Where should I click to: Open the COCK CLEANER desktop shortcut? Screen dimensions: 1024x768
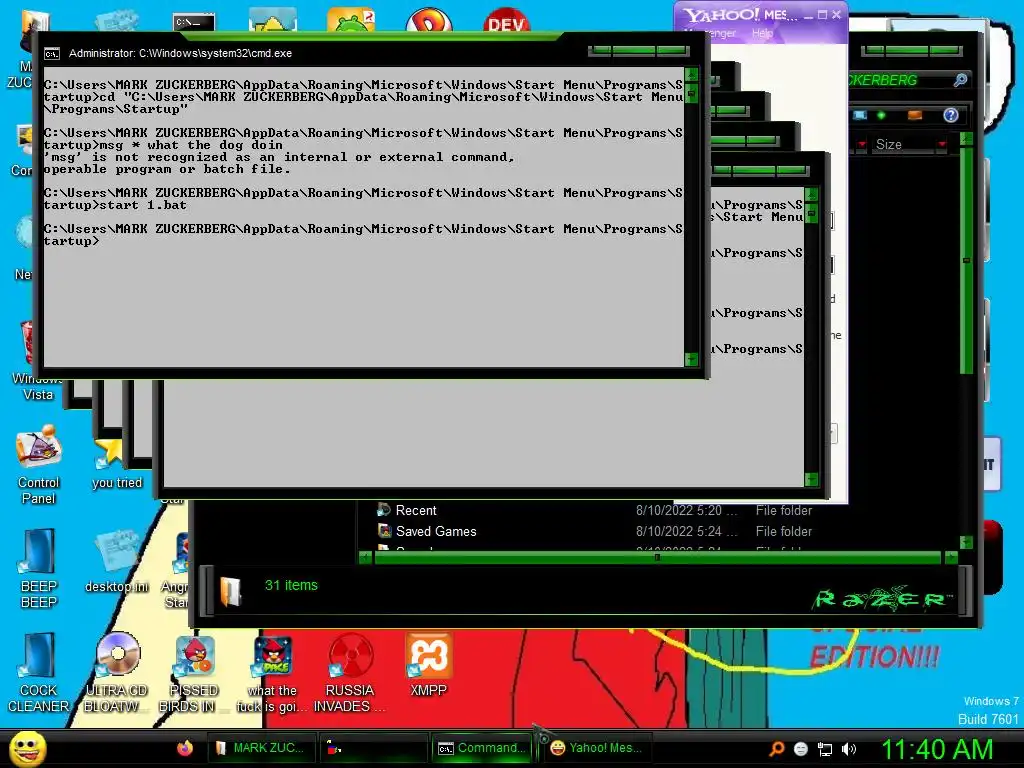click(39, 673)
